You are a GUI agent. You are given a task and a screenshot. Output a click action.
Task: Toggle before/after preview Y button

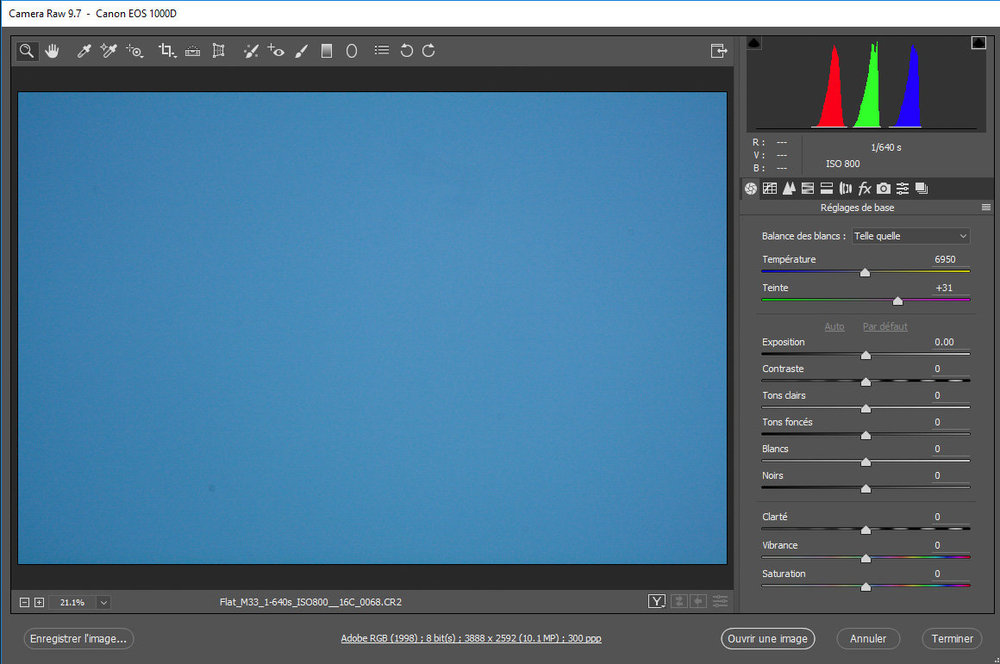[x=656, y=601]
